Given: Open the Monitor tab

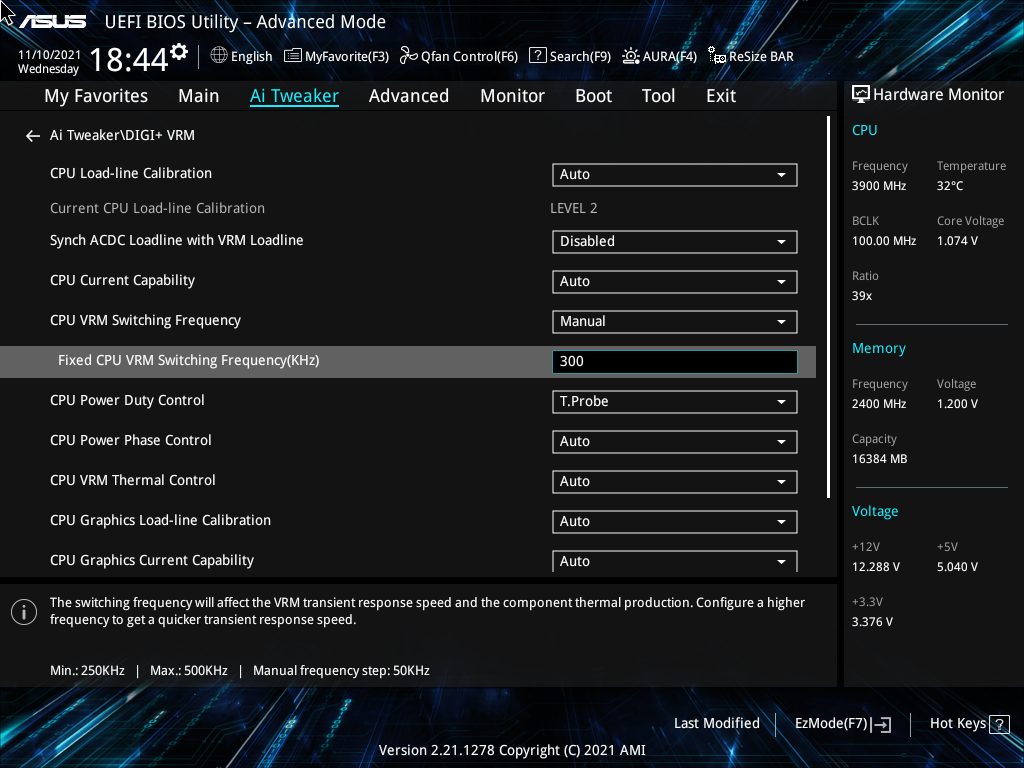Looking at the screenshot, I should [513, 96].
